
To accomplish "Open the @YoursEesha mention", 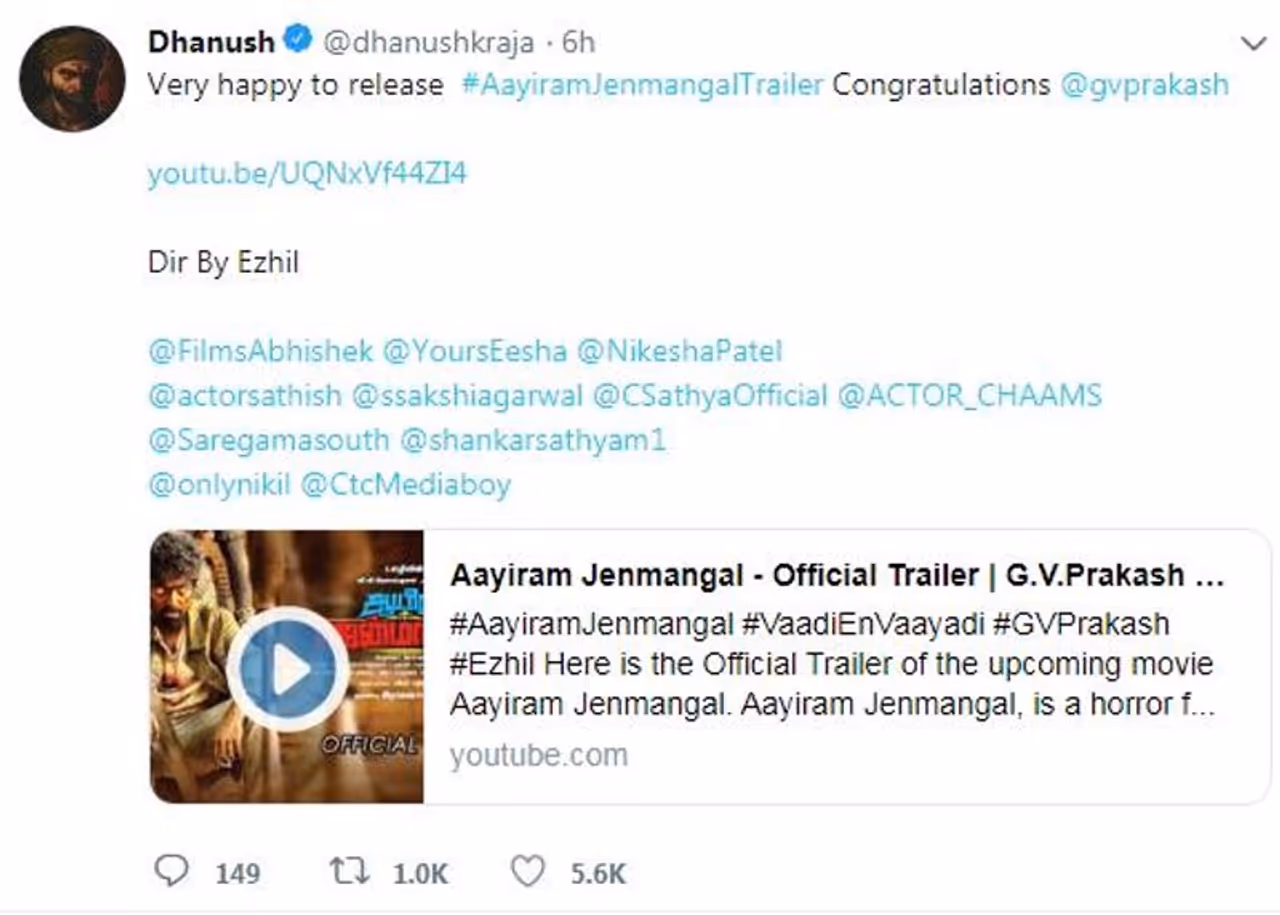I will pyautogui.click(x=474, y=351).
